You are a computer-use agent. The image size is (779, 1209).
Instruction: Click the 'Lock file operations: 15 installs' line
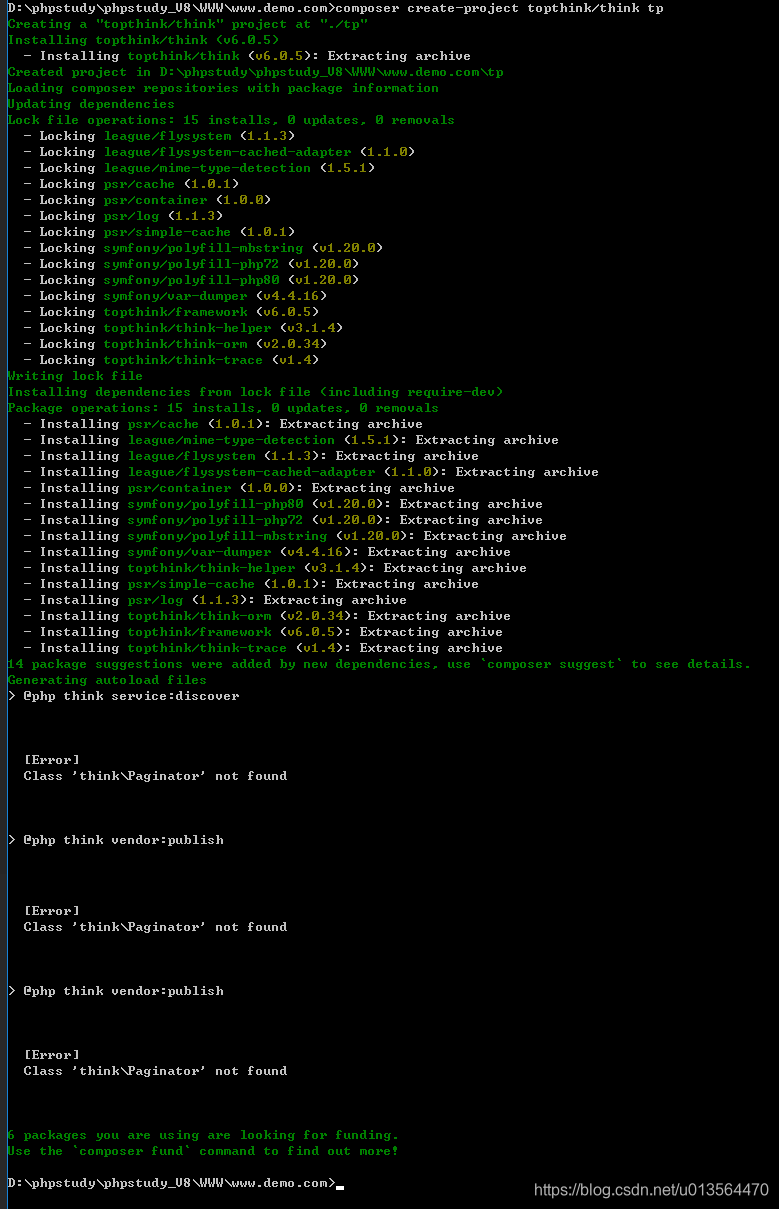pyautogui.click(x=231, y=120)
